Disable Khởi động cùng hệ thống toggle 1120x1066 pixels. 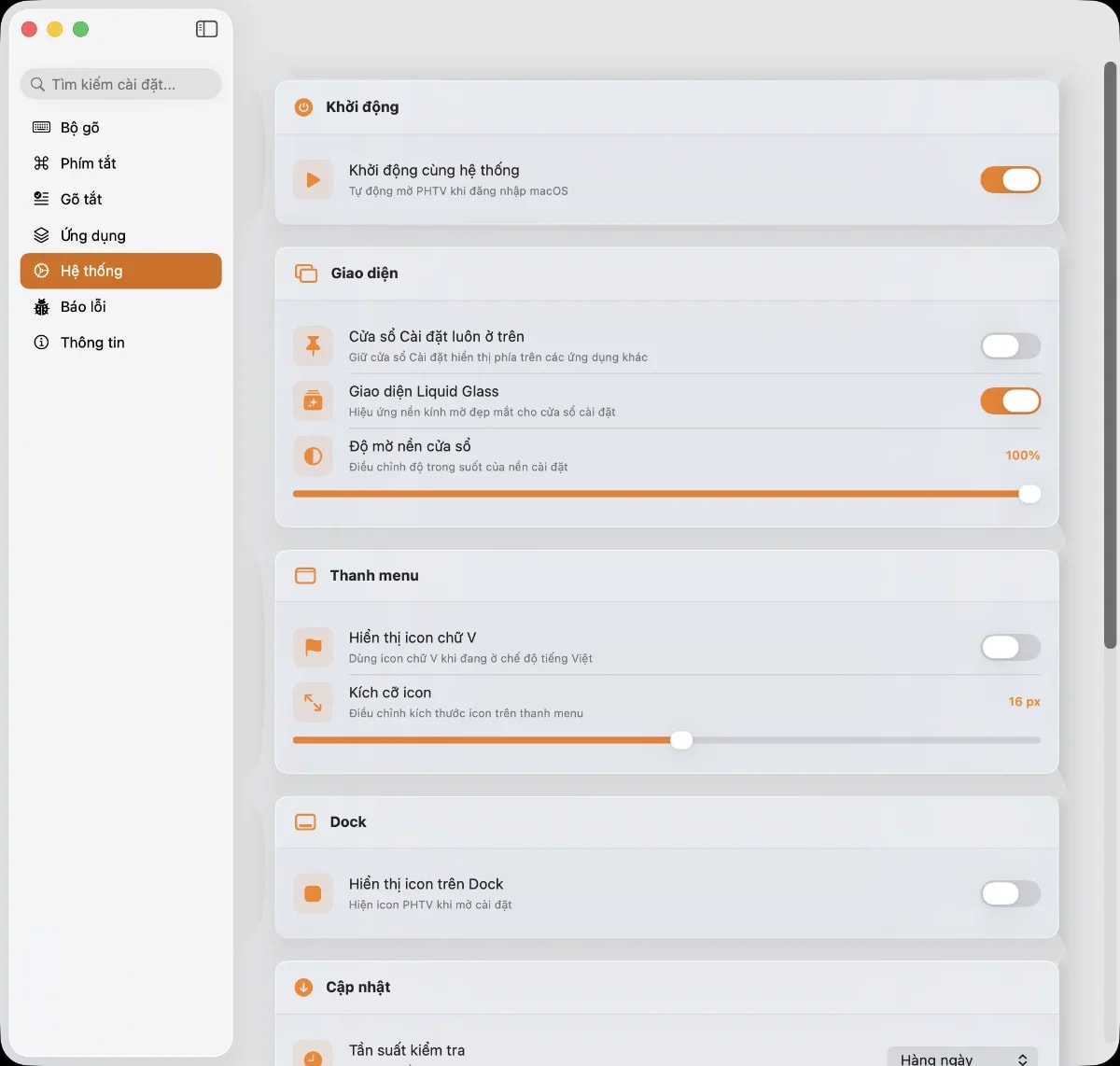coord(1010,180)
